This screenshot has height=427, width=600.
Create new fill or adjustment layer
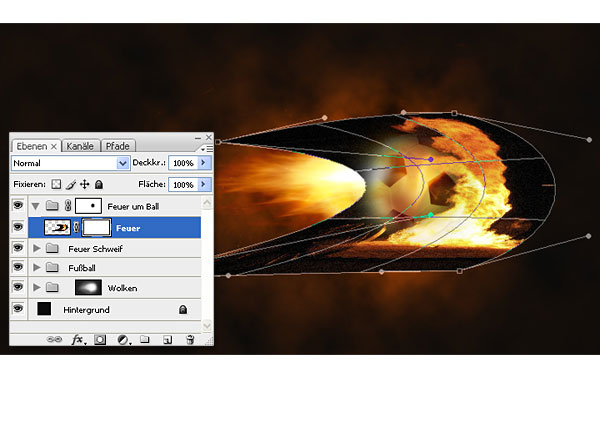(x=123, y=340)
